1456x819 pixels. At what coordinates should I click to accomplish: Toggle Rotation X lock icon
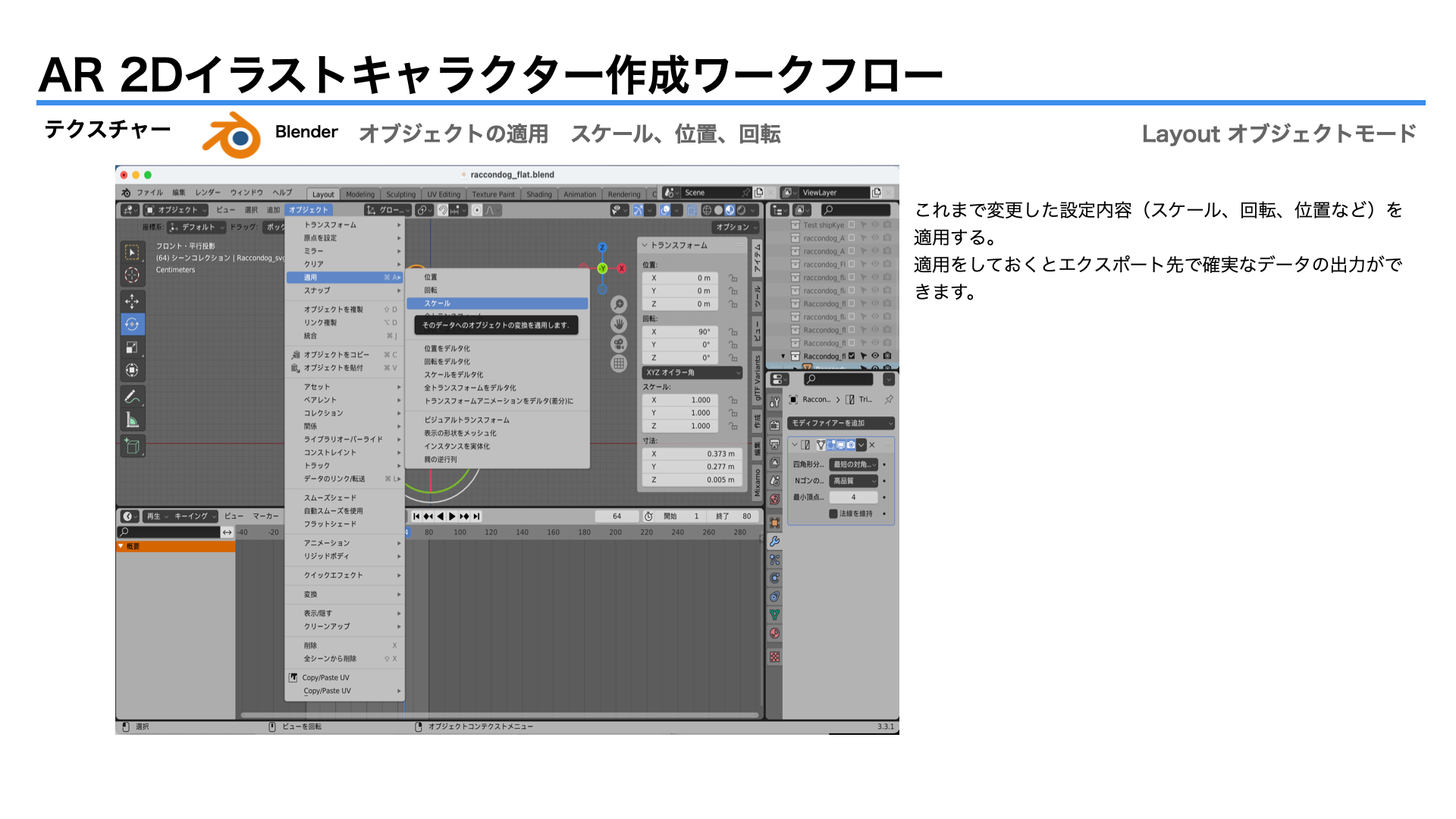[x=733, y=332]
